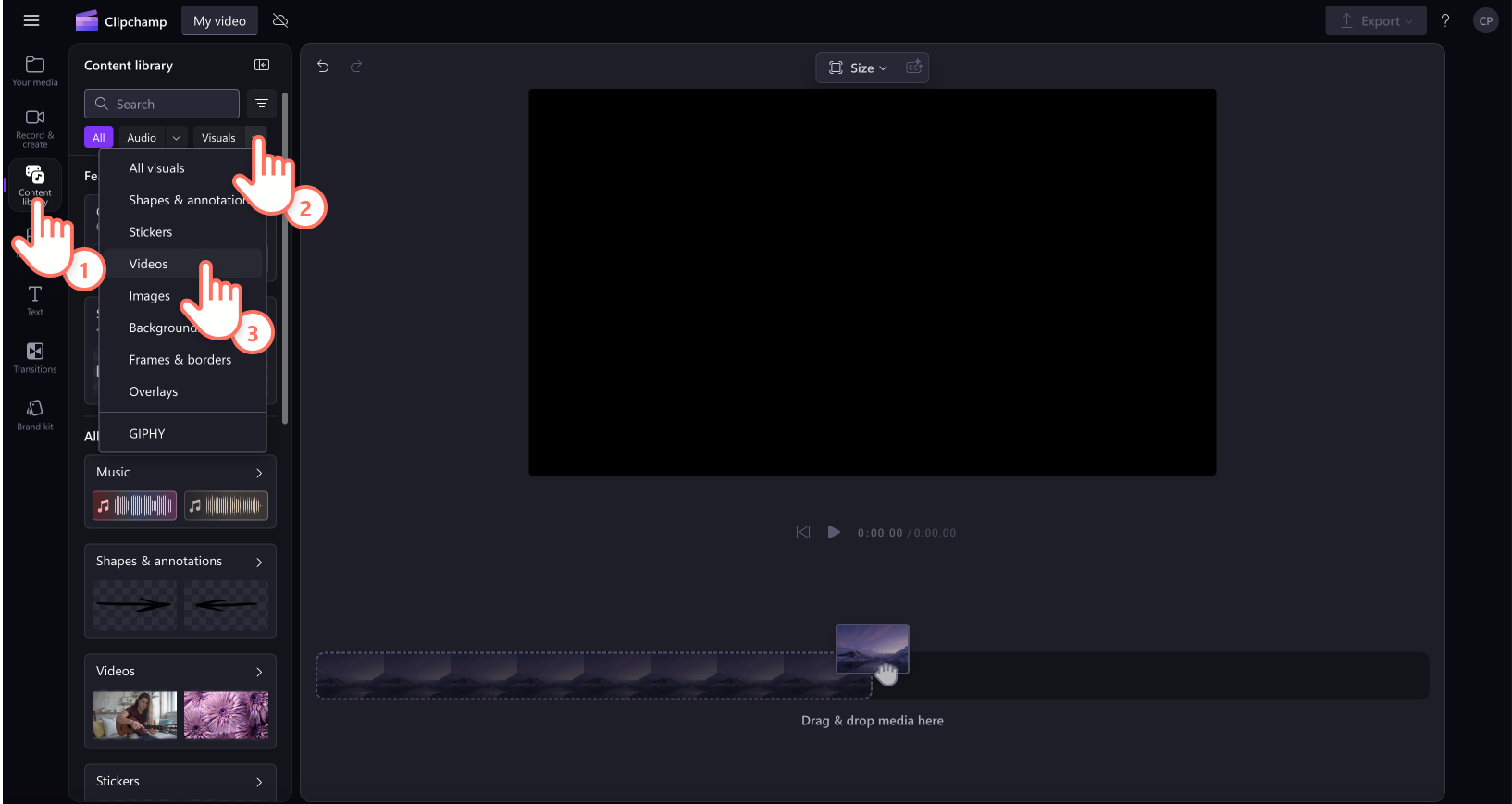Choose Shapes & annotations menu item
This screenshot has height=804, width=1512.
[182, 200]
